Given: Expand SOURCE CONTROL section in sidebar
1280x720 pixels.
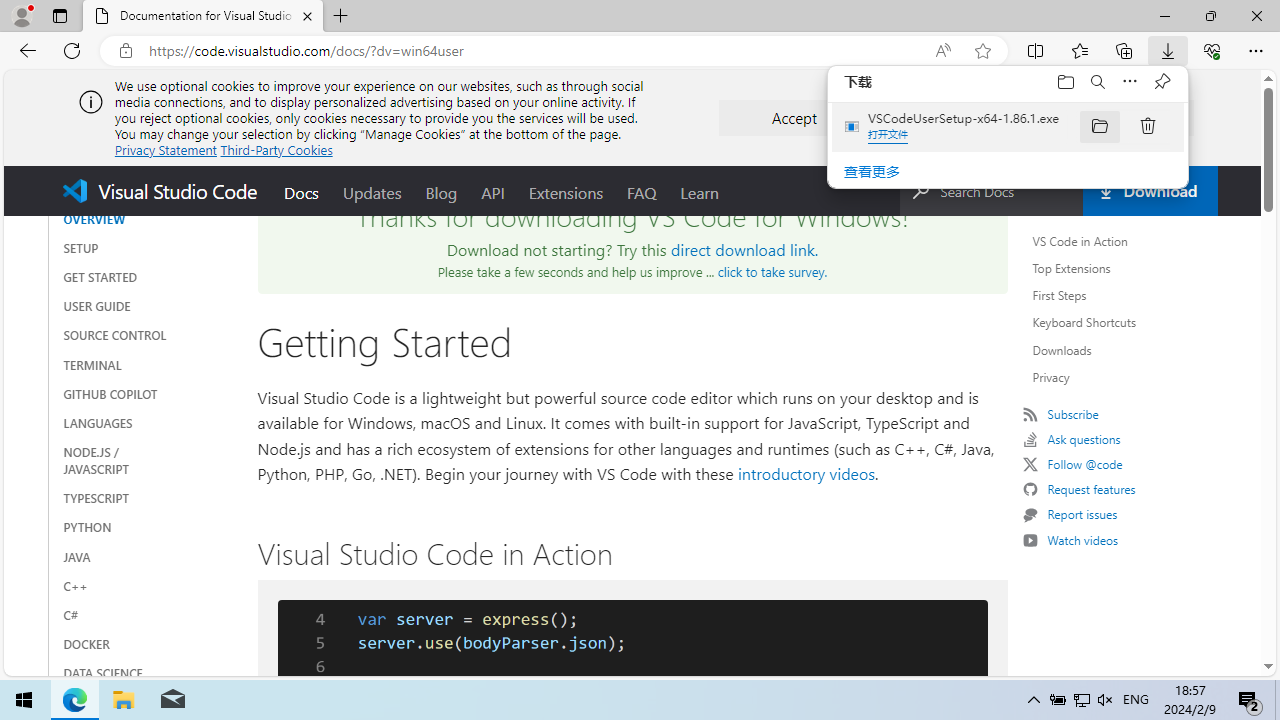Looking at the screenshot, I should click(x=115, y=335).
